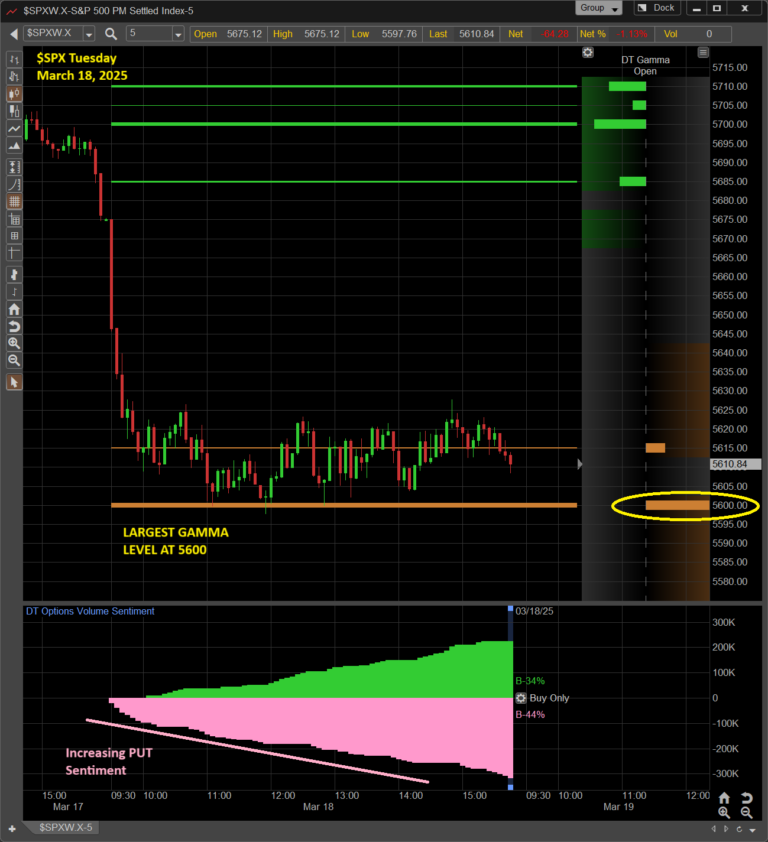Viewport: 768px width, 842px height.
Task: Open gear settings next to Buy Only
Action: (x=519, y=698)
